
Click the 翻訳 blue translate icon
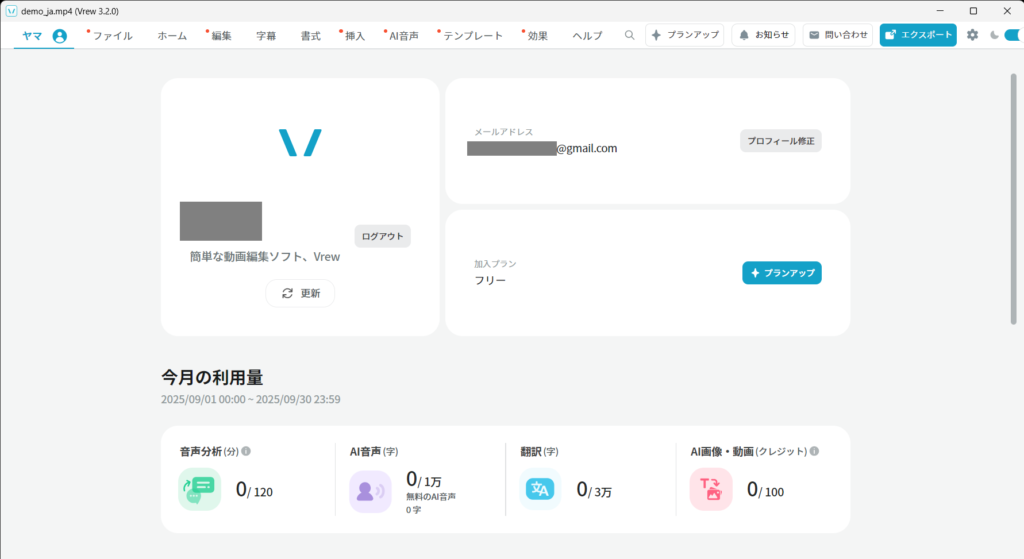coord(540,489)
